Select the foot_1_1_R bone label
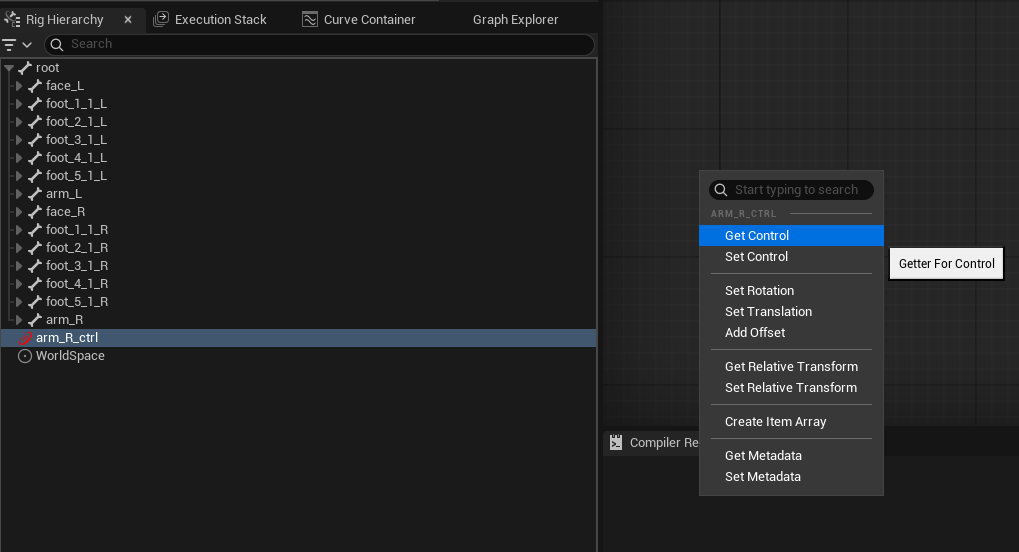This screenshot has width=1019, height=552. pos(77,230)
